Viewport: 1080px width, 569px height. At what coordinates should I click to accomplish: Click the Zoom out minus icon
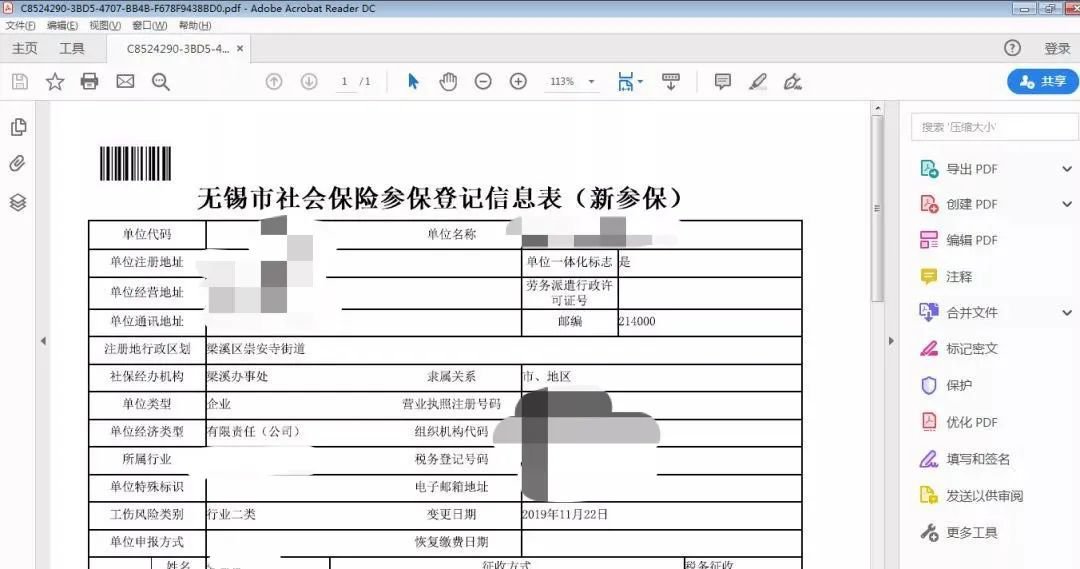pos(483,82)
